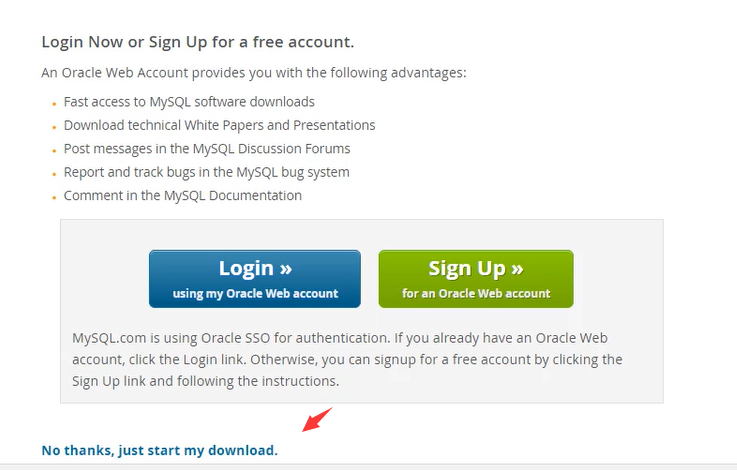Click the green Sign Up button
Screen dimensions: 737x470
(476, 279)
